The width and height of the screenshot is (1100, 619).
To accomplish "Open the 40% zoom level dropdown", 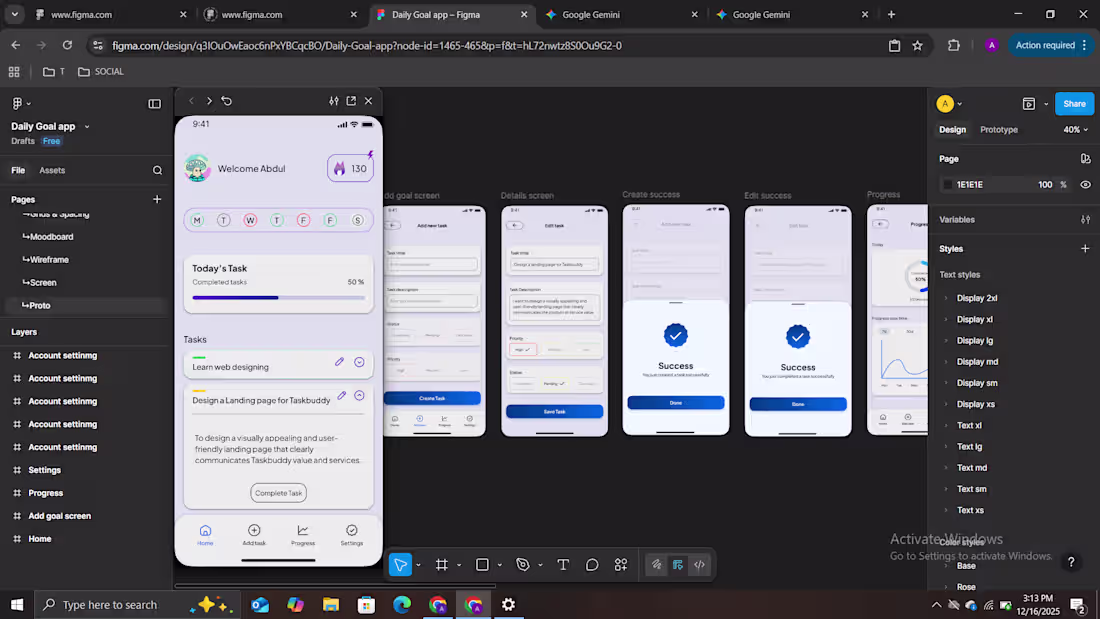I will click(x=1075, y=130).
